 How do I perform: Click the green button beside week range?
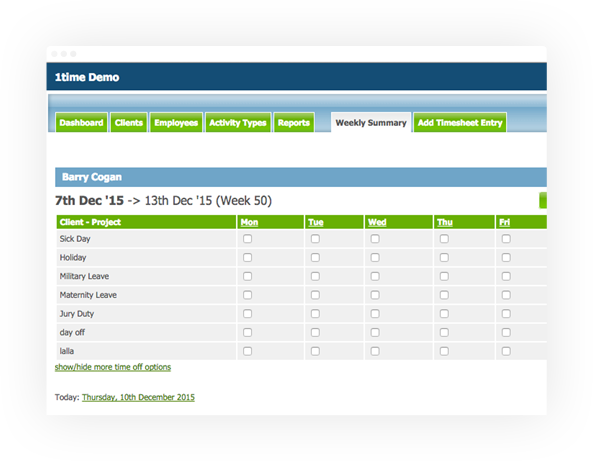[x=543, y=200]
